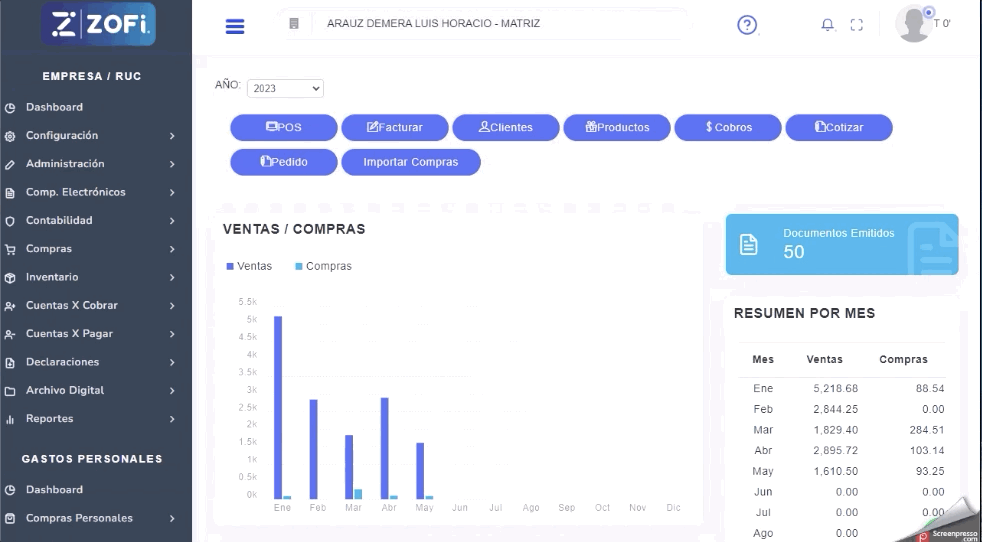The image size is (982, 542).
Task: Open the AÑO 2023 dropdown
Action: pyautogui.click(x=285, y=88)
